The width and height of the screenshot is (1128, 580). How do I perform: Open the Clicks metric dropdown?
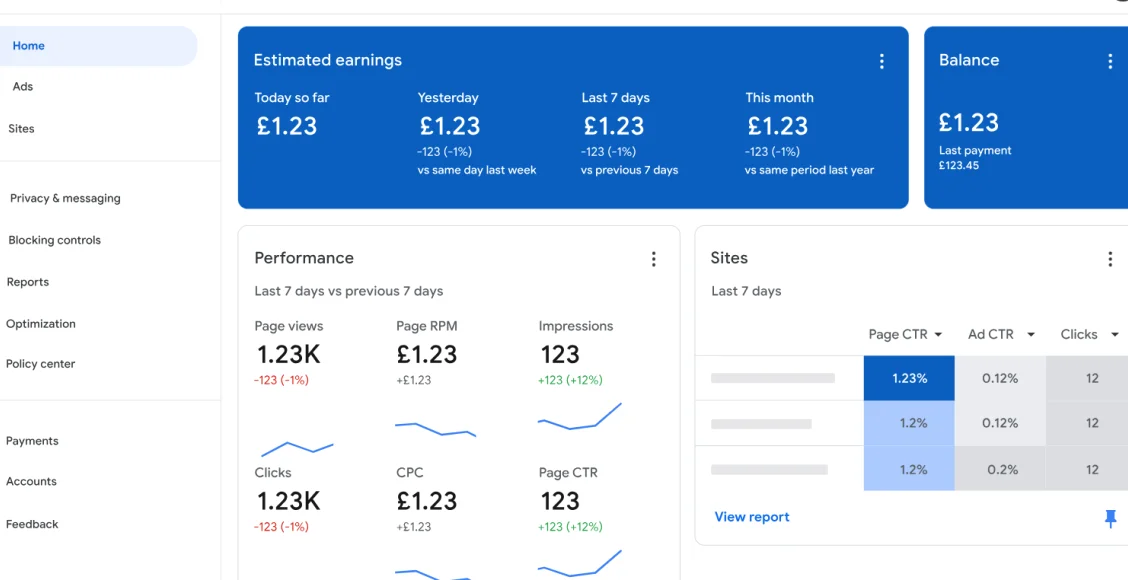(1088, 334)
